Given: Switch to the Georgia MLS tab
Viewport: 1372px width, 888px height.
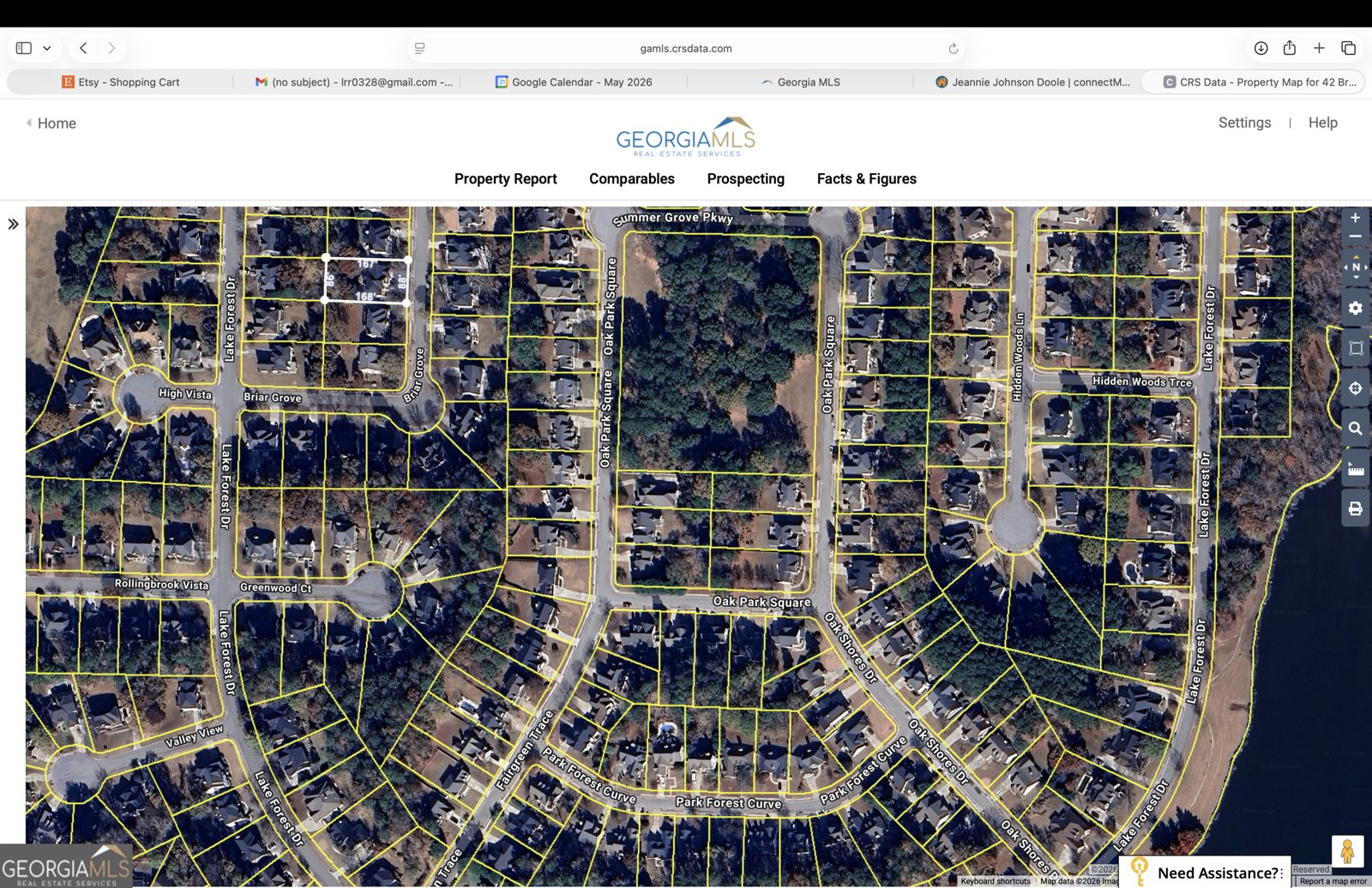Looking at the screenshot, I should click(x=800, y=82).
